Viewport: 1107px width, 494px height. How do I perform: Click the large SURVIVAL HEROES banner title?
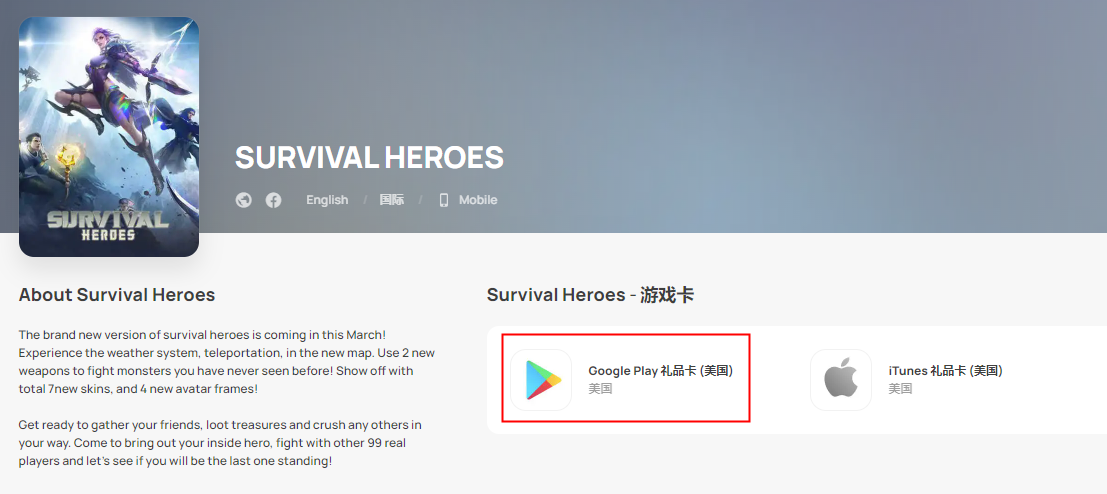pyautogui.click(x=369, y=157)
